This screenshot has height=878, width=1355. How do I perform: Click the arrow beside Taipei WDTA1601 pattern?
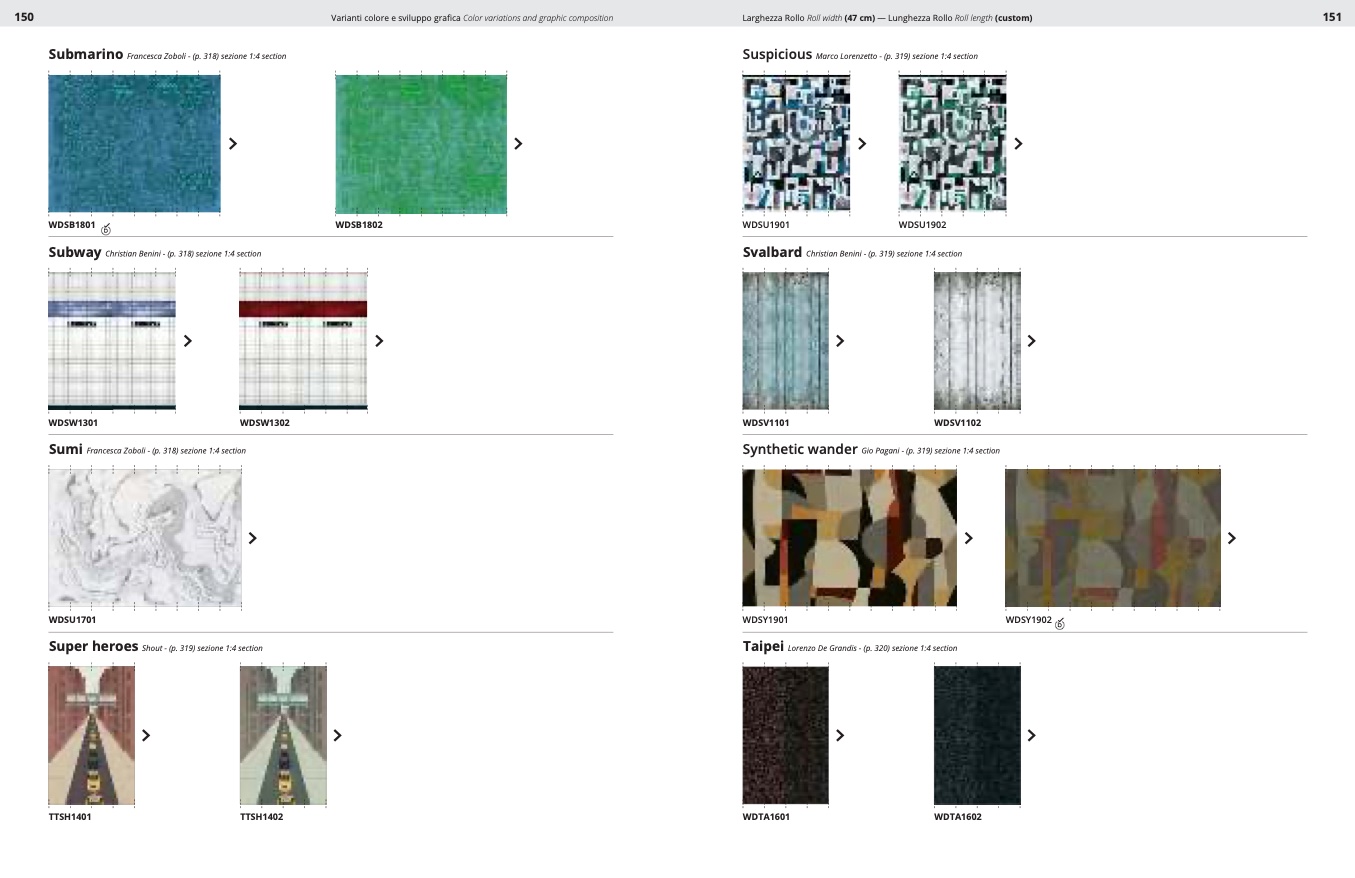pyautogui.click(x=839, y=736)
